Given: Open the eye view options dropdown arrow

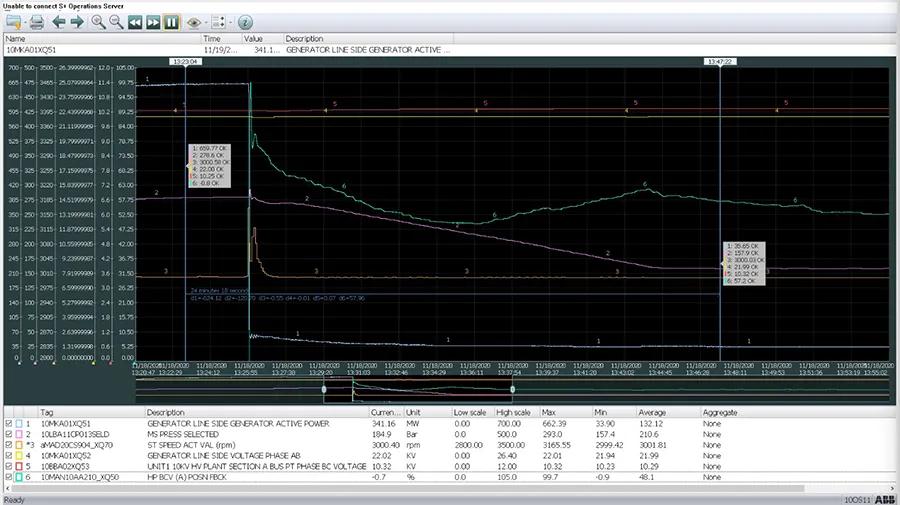Looking at the screenshot, I should [205, 21].
